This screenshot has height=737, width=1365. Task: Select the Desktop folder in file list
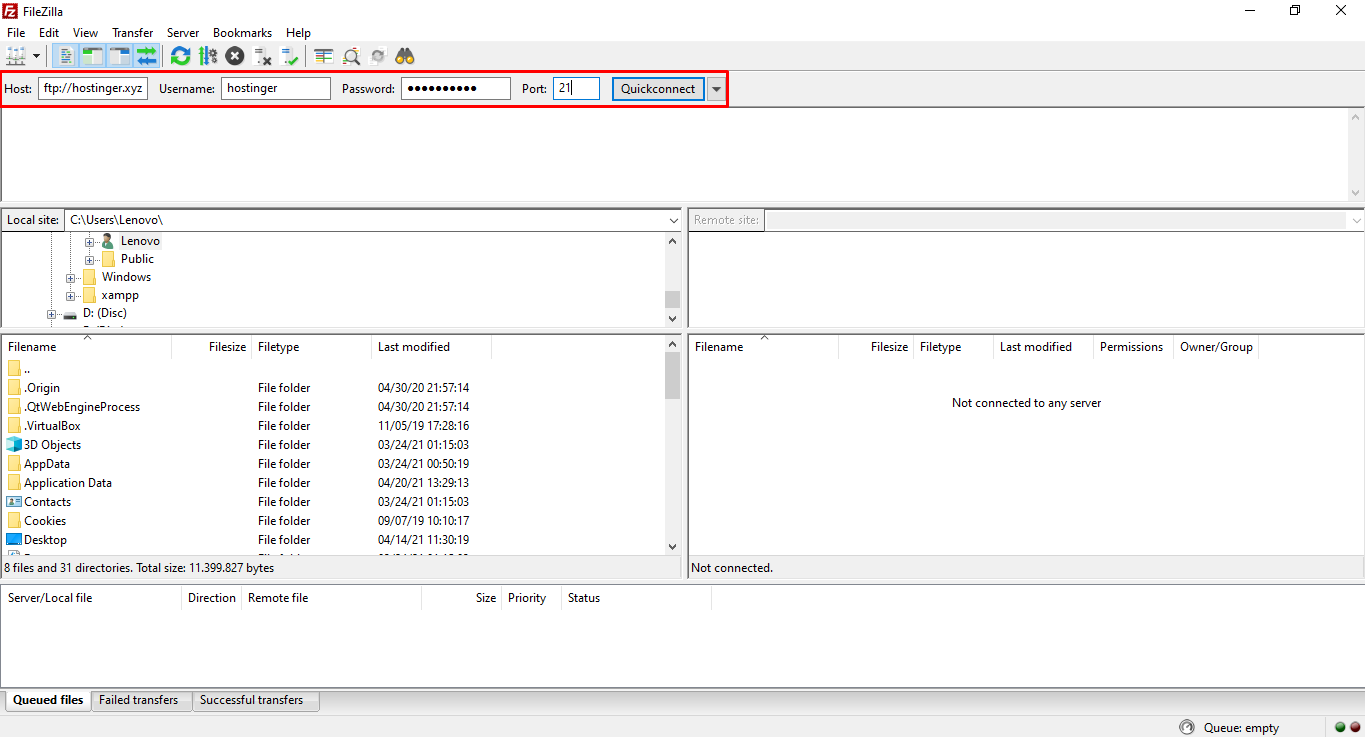click(x=45, y=539)
